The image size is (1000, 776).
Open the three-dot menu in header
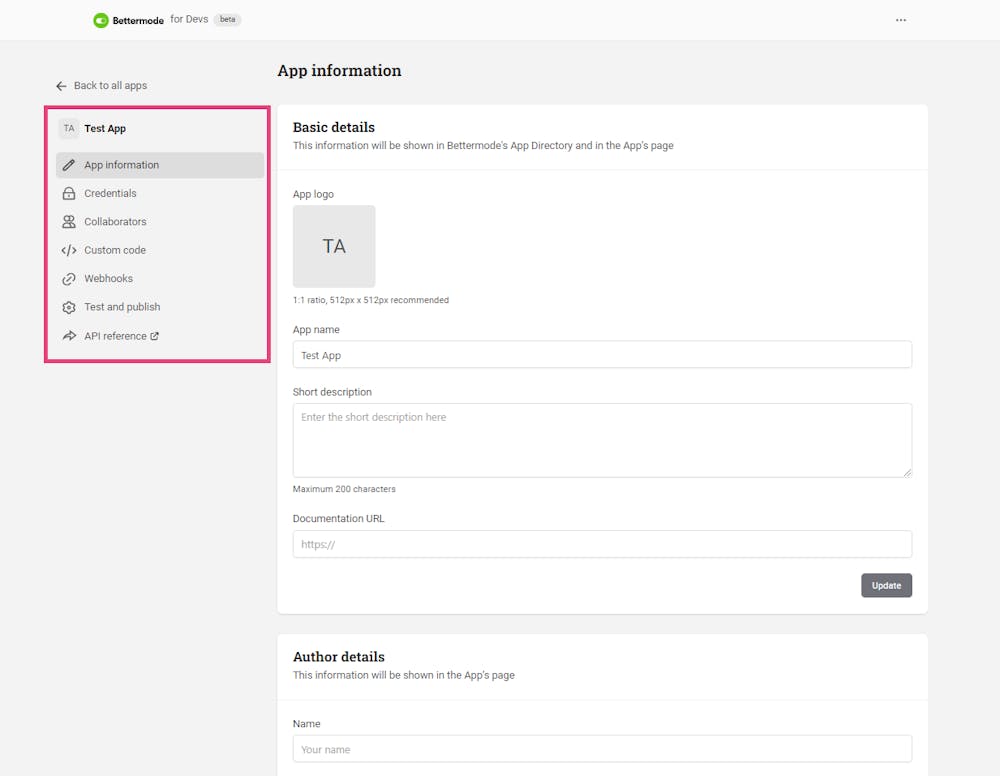point(901,20)
